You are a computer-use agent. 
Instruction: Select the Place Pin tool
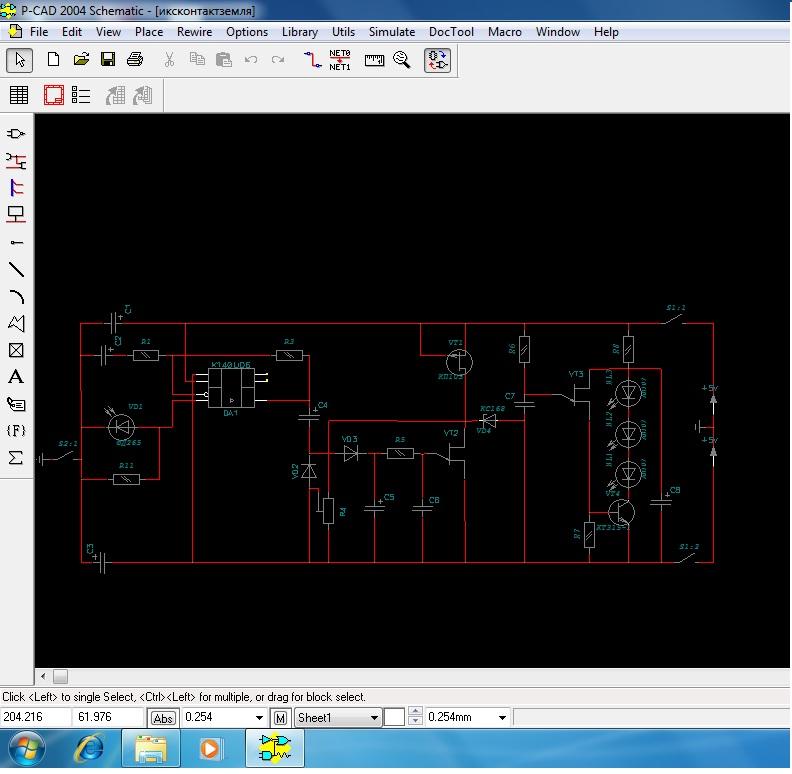click(x=16, y=243)
